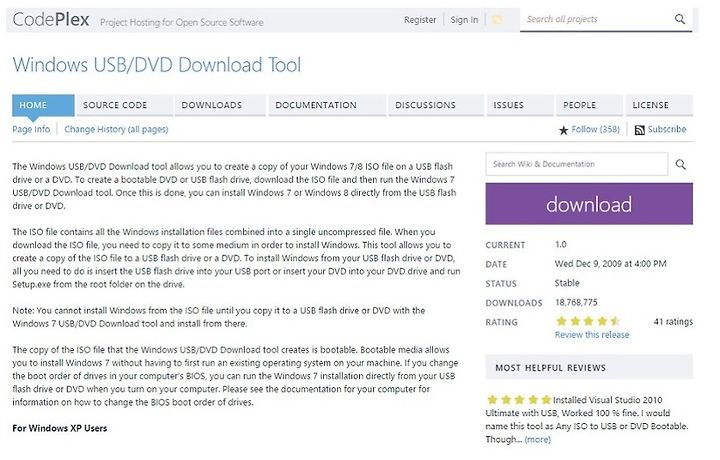The image size is (720, 460).
Task: Click the downloads count 18,768,775
Action: point(576,302)
